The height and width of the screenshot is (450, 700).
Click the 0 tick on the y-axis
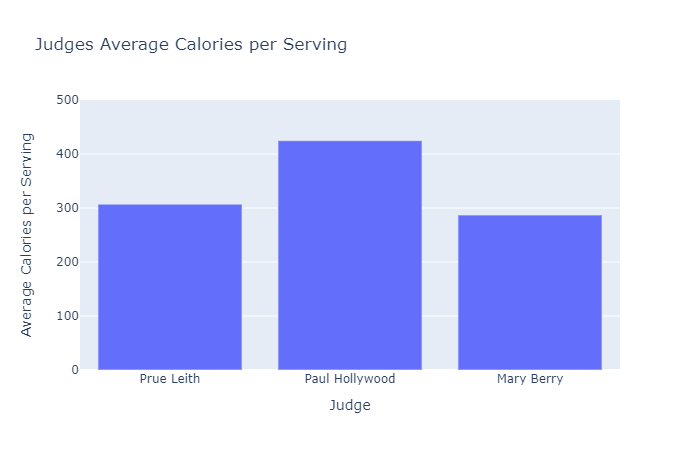(73, 370)
